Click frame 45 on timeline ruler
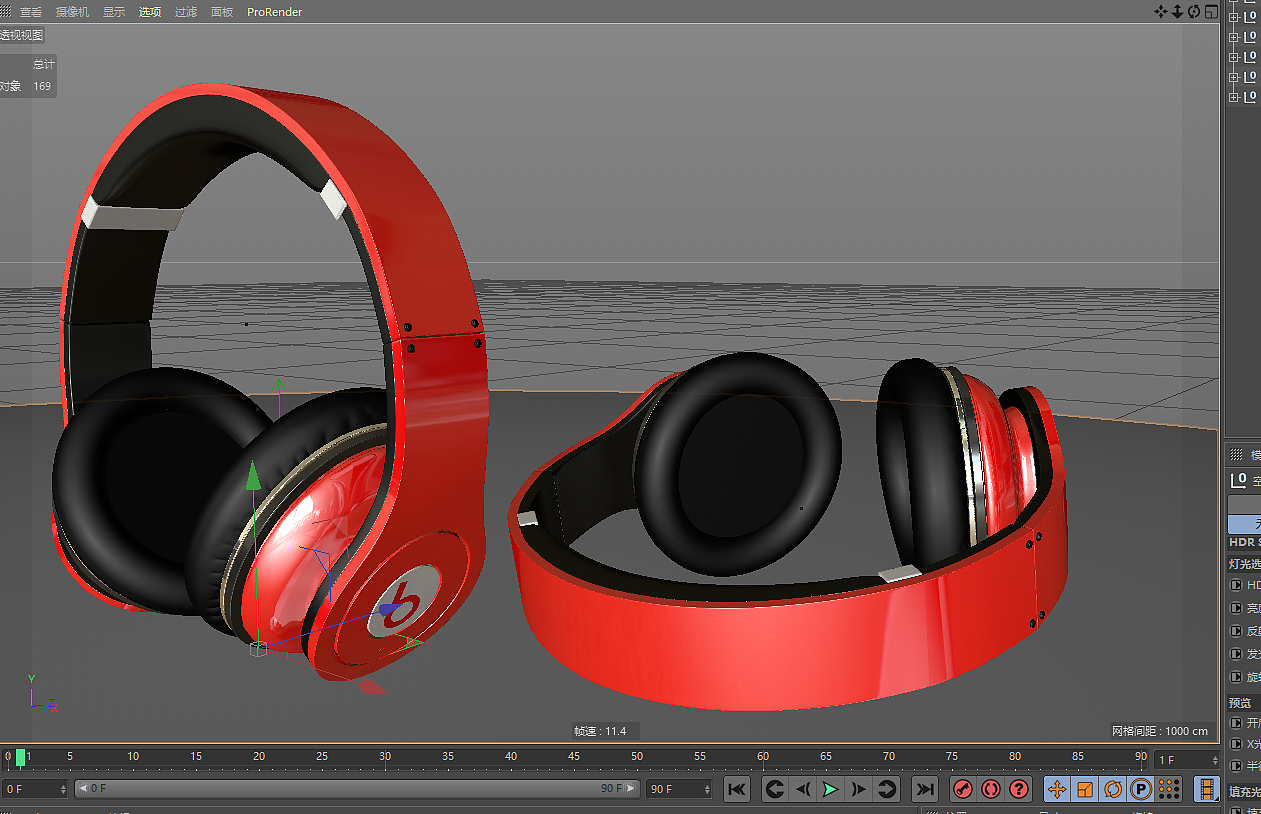This screenshot has height=814, width=1261. [x=574, y=757]
